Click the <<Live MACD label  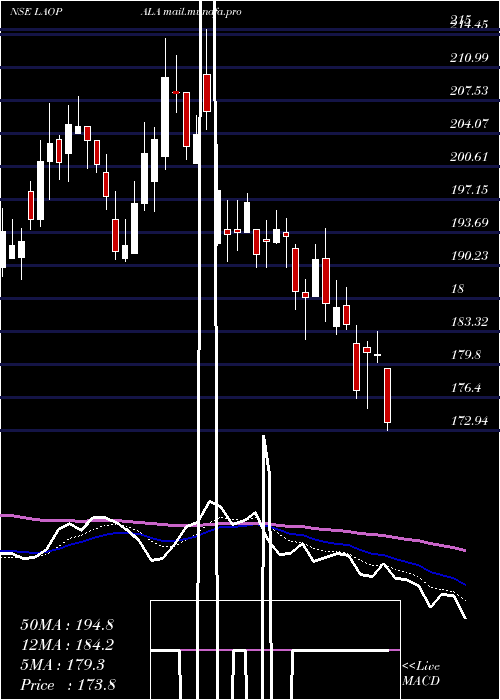(421, 673)
